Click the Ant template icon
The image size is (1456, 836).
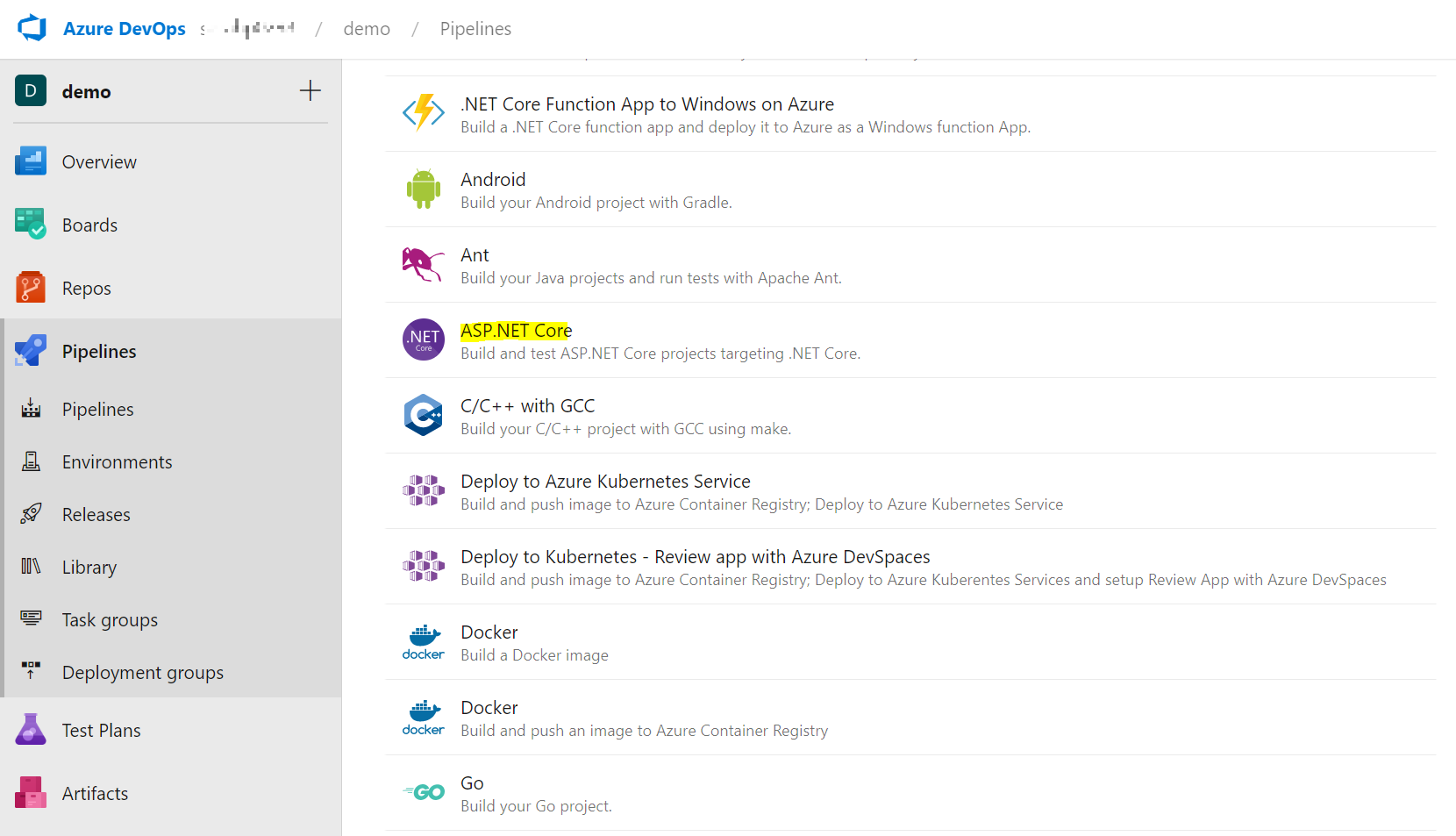pos(424,264)
